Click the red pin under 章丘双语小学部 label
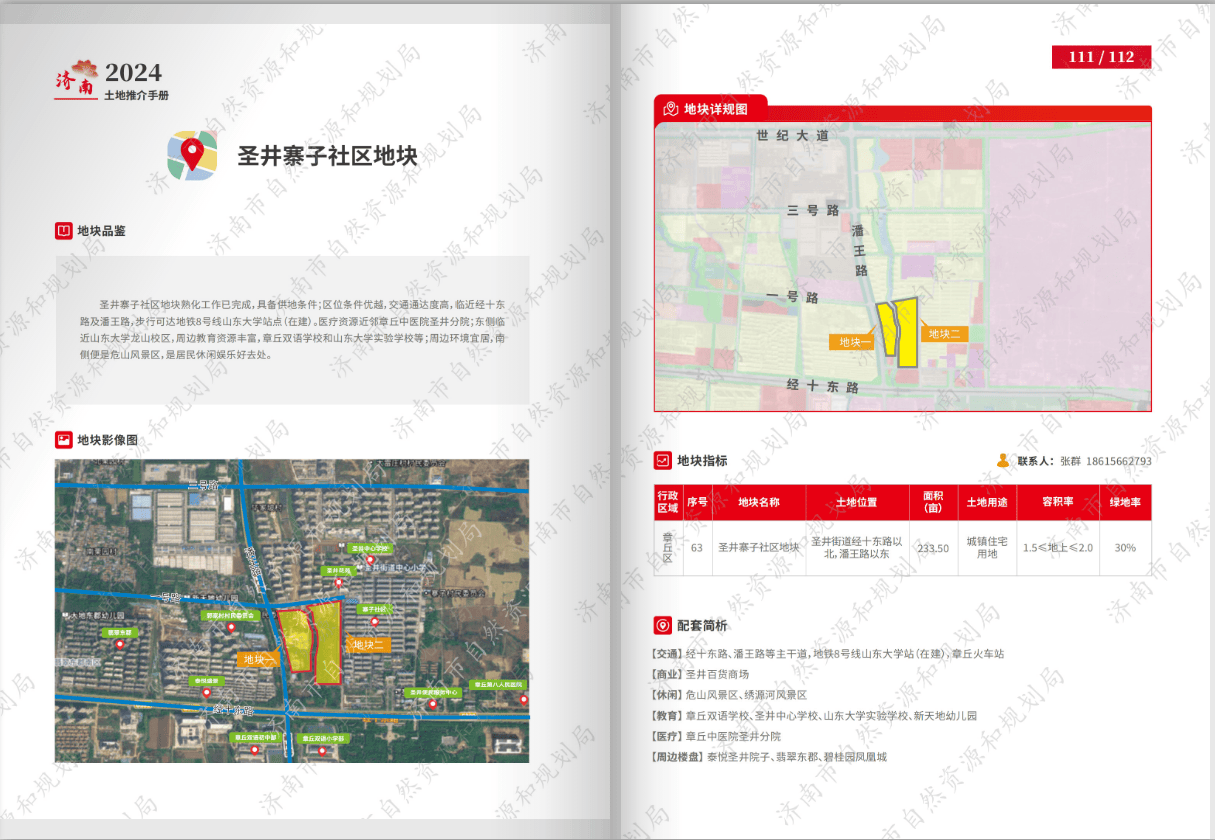Screen dimensions: 1215x840 tap(322, 749)
